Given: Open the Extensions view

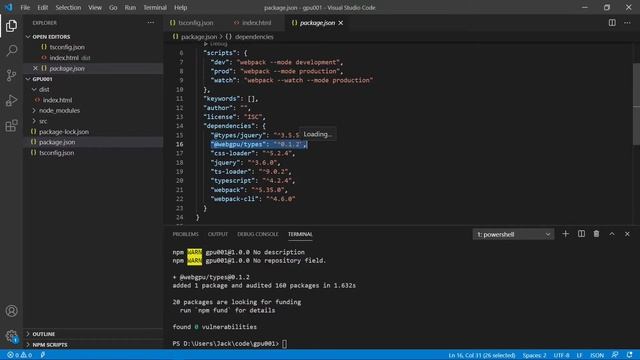Looking at the screenshot, I should (x=11, y=125).
